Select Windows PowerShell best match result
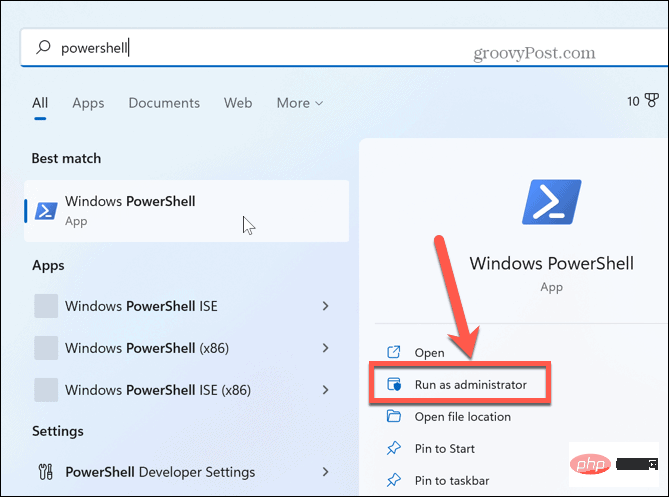 [186, 211]
